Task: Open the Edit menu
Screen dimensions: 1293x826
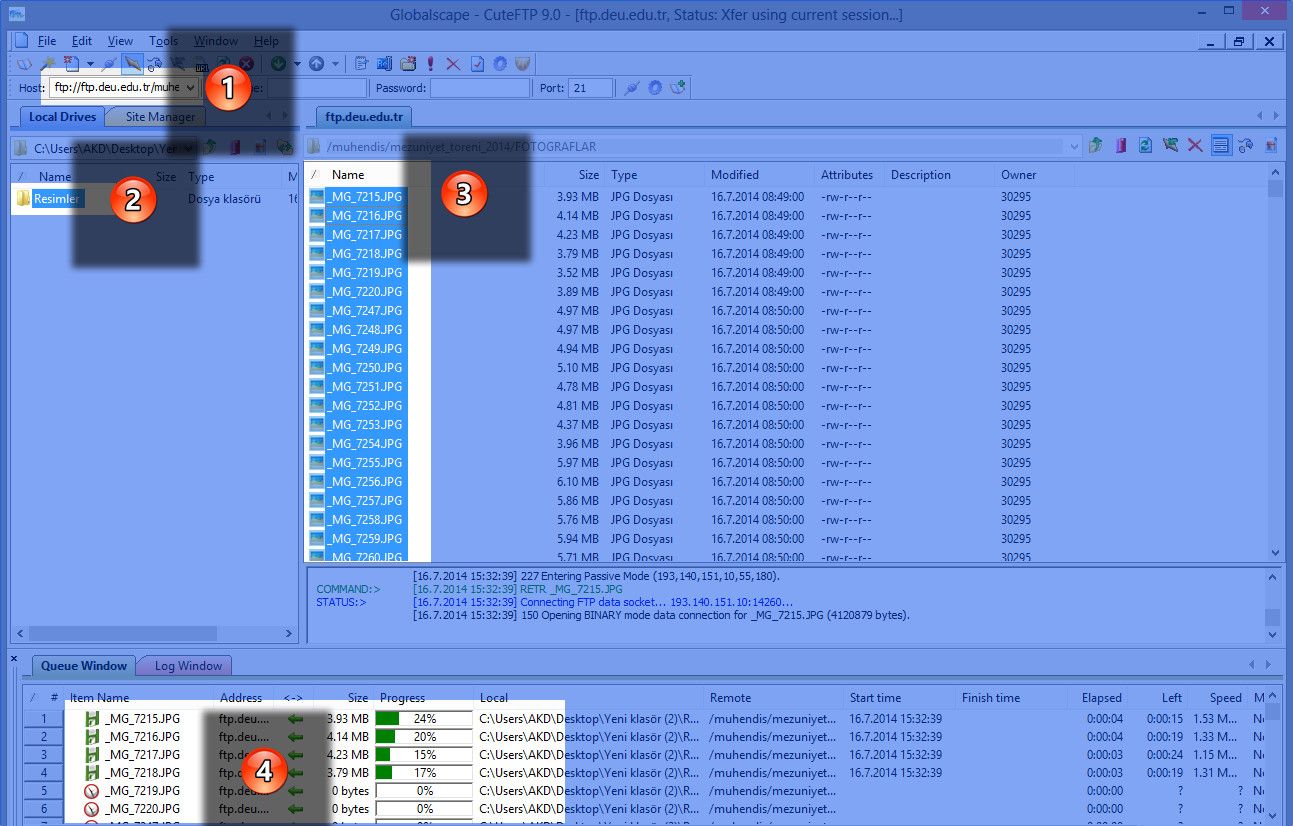Action: tap(82, 41)
